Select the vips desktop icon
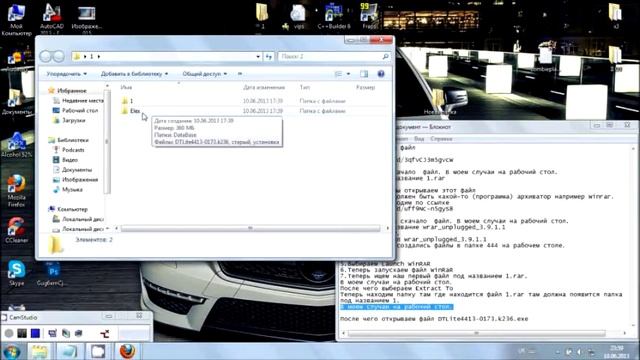Viewport: 640px width, 360px height. 298,16
